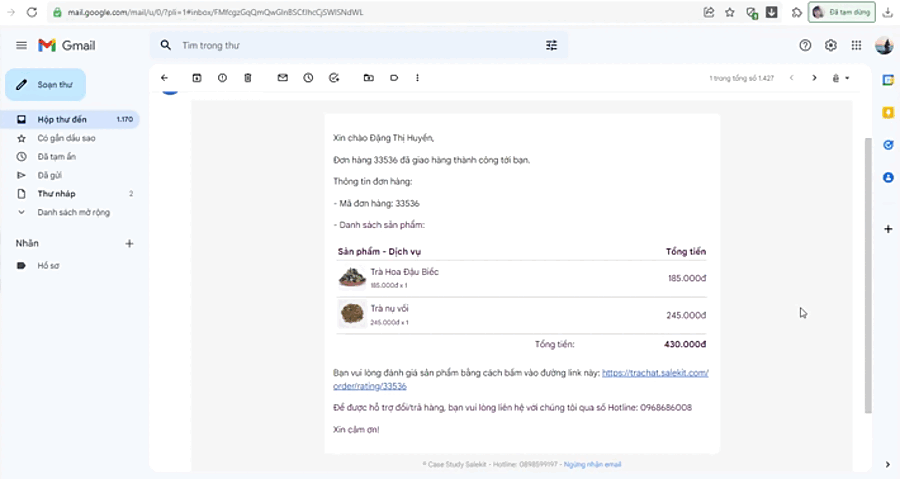Add the email to Tasks
Viewport: 900px width, 479px height.
tap(334, 78)
